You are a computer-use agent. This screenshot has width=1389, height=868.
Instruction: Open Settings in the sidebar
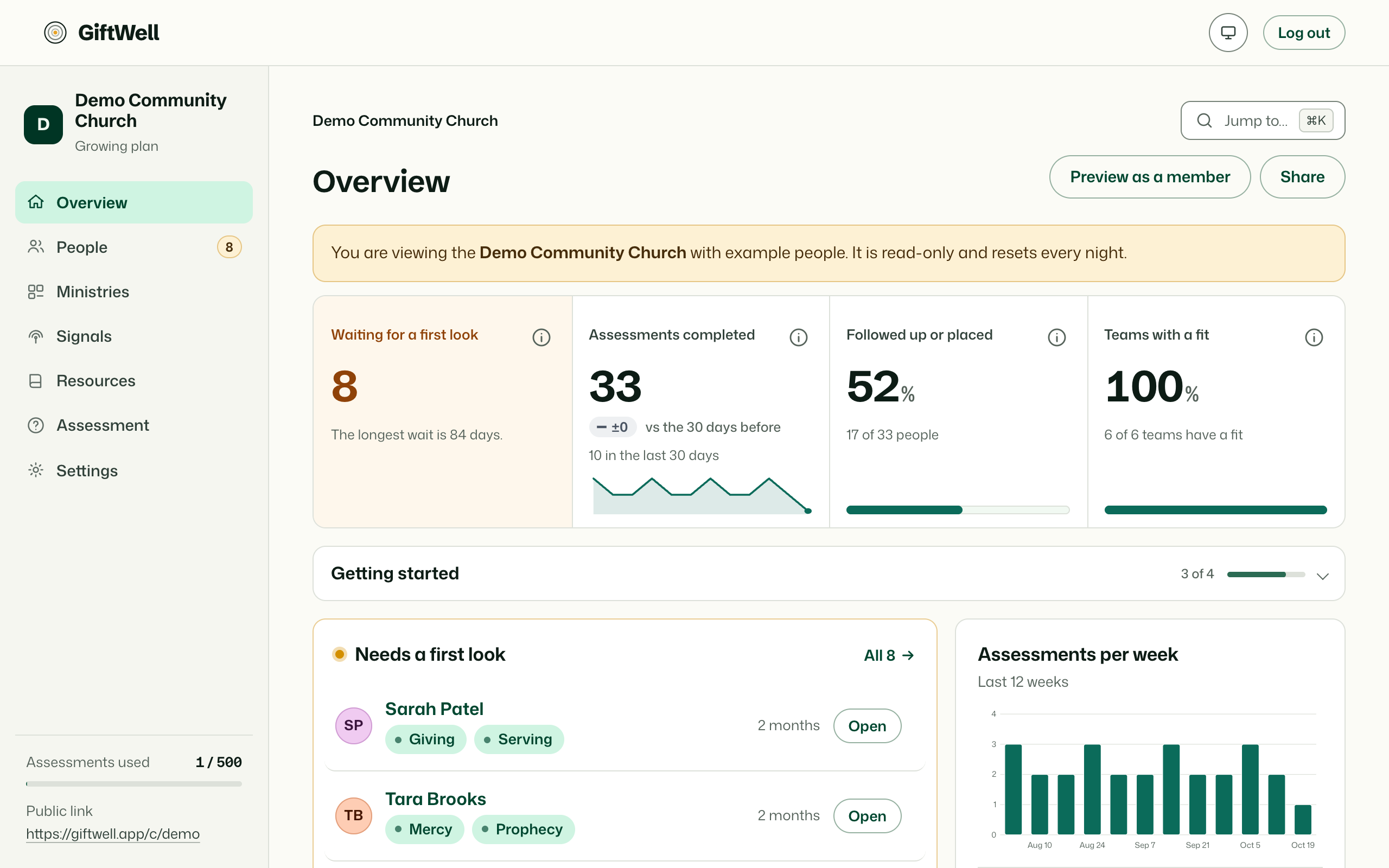(133, 470)
